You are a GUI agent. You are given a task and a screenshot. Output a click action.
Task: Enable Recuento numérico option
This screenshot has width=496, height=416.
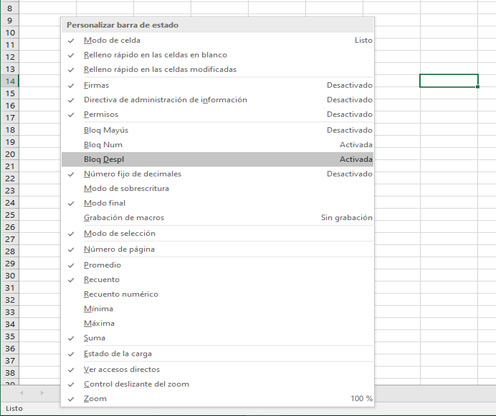click(x=218, y=294)
